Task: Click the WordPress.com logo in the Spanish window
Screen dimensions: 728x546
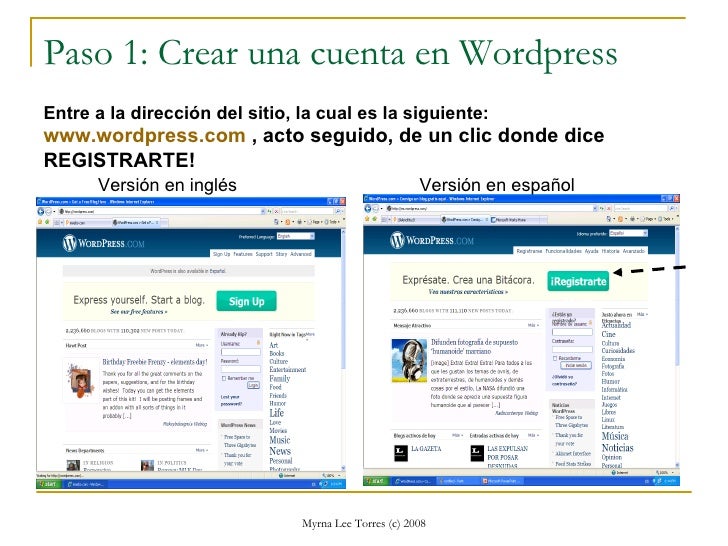Action: tap(432, 240)
